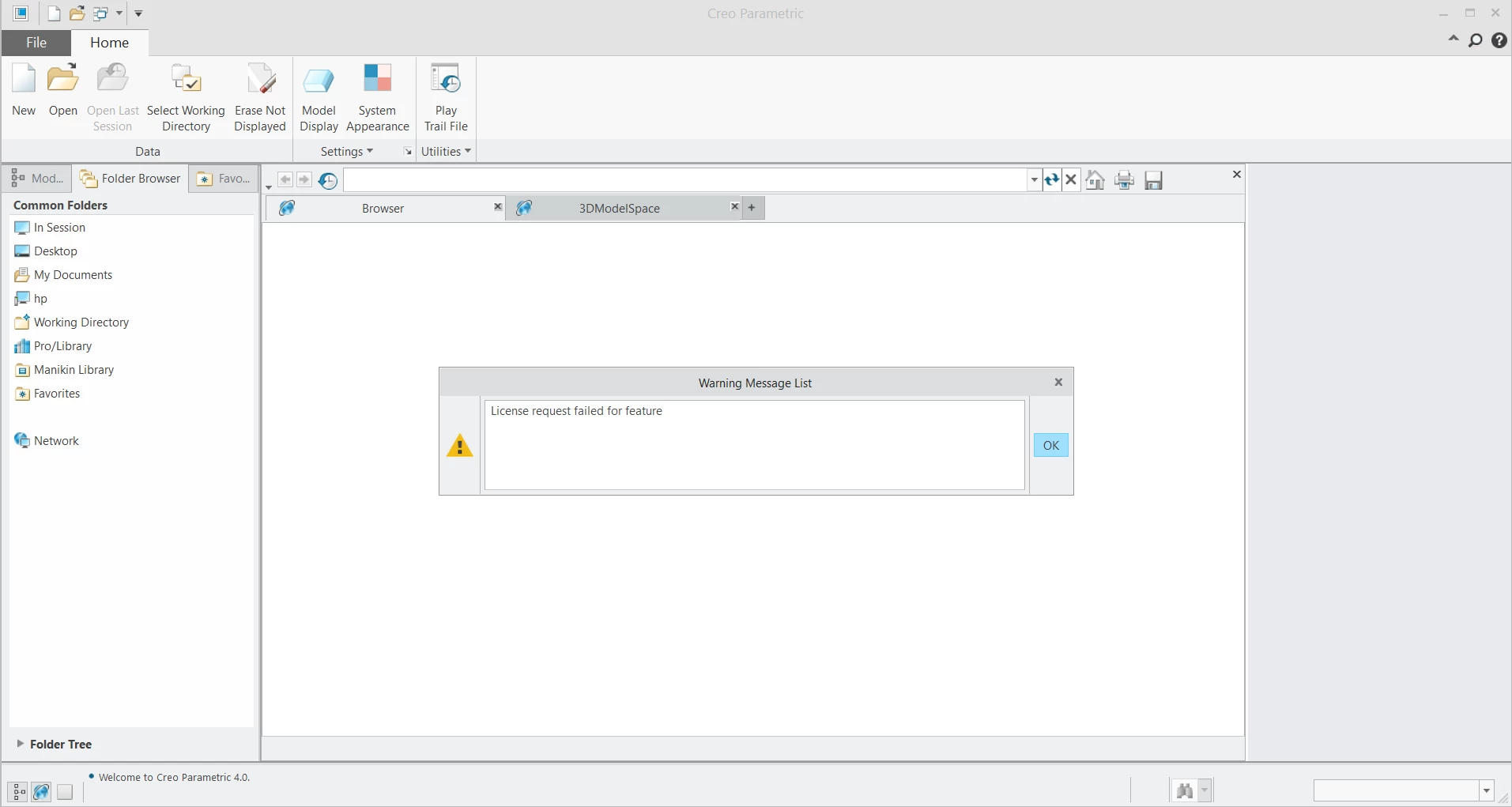Click binoculars find icon in status bar
This screenshot has width=1512, height=807.
tap(1184, 790)
